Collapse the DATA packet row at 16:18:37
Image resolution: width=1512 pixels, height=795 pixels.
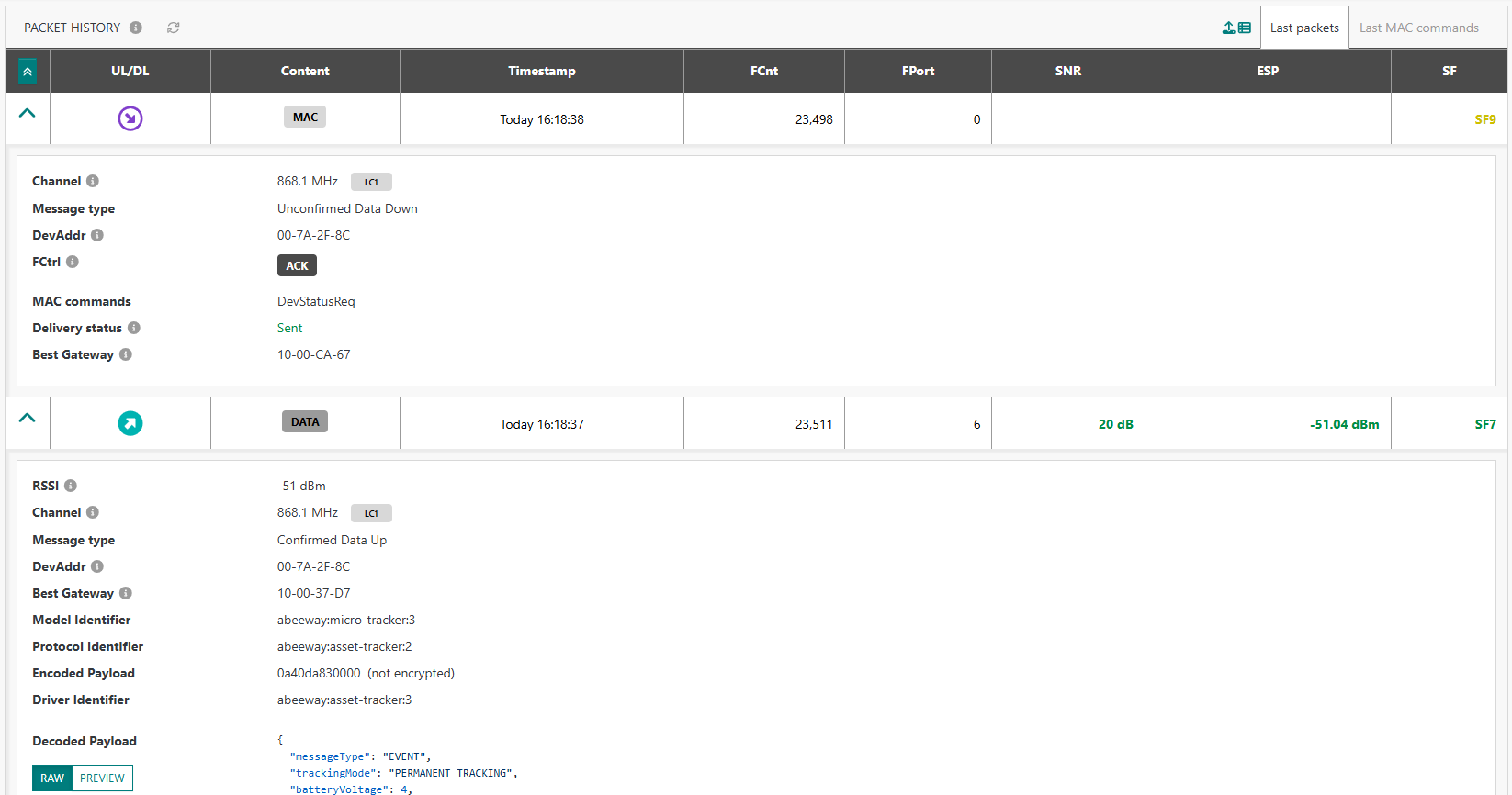tap(28, 418)
